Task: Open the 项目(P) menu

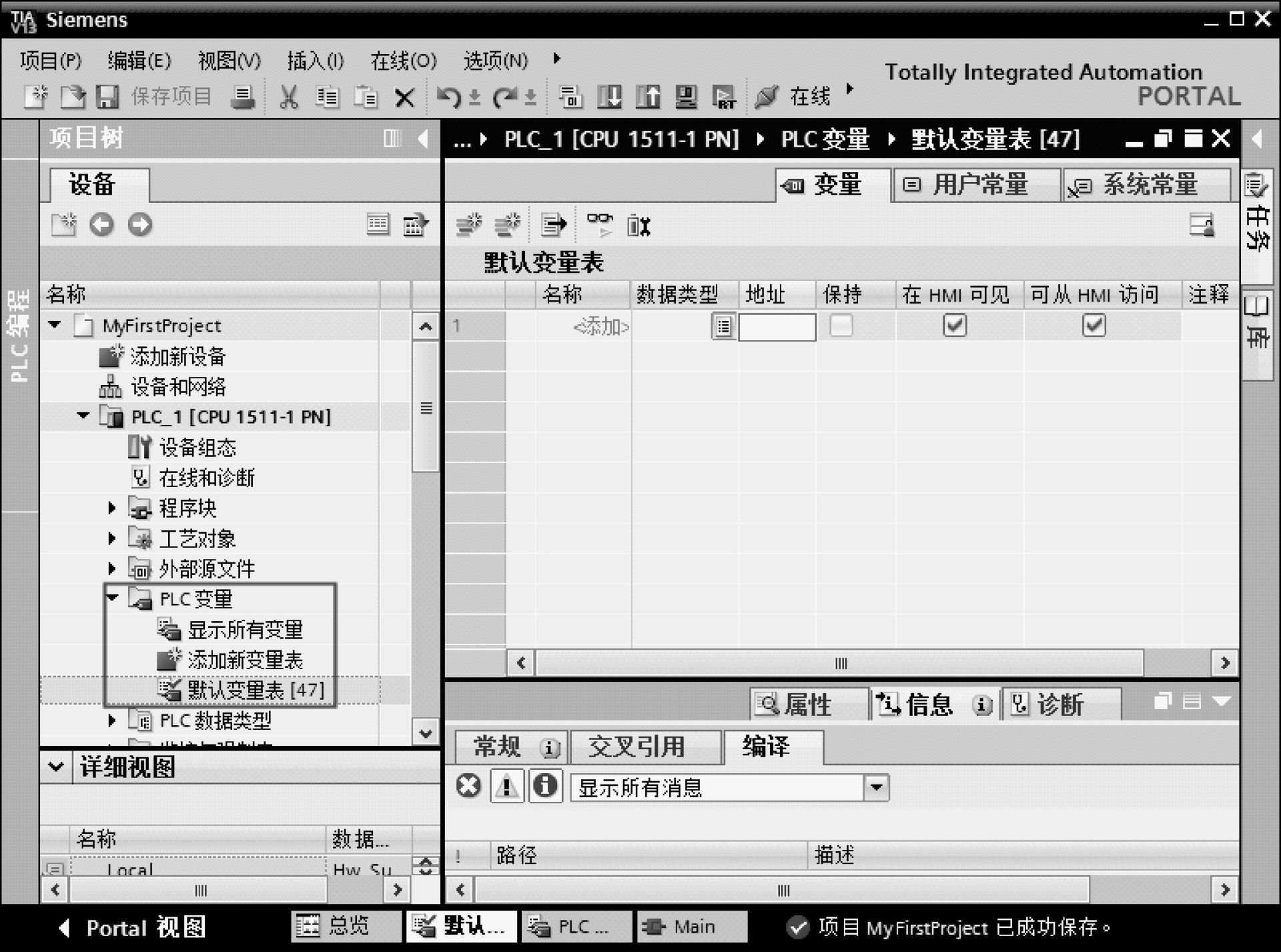Action: point(51,61)
